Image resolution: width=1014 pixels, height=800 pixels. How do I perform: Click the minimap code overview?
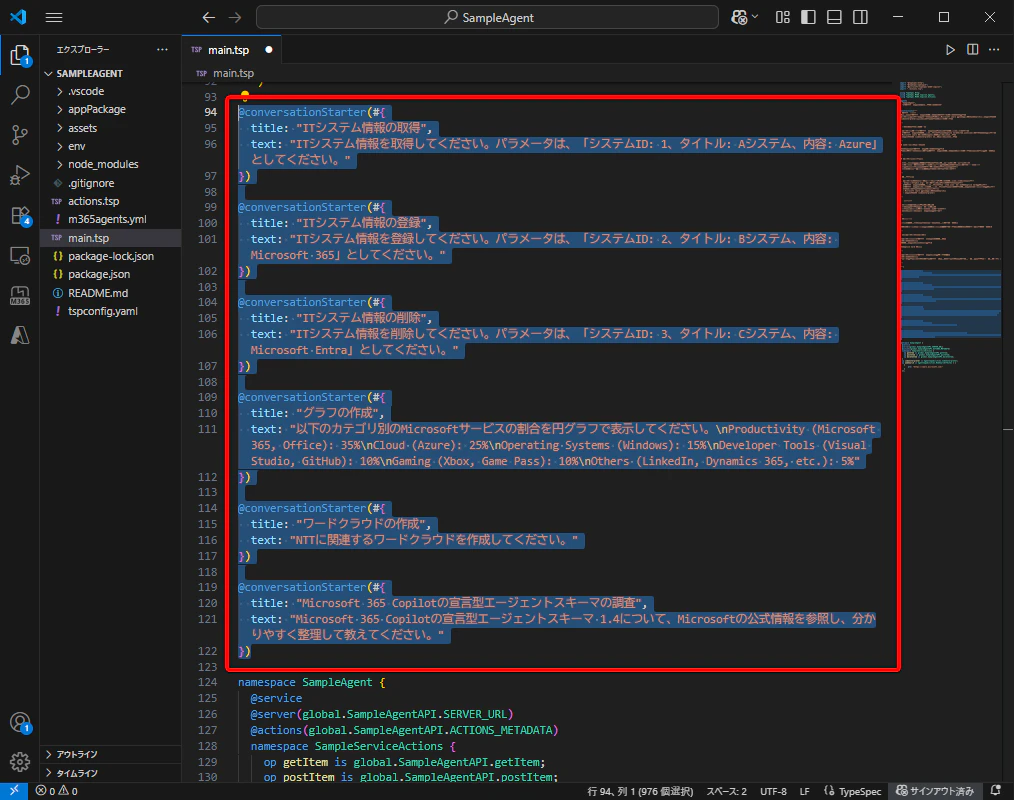[x=949, y=226]
